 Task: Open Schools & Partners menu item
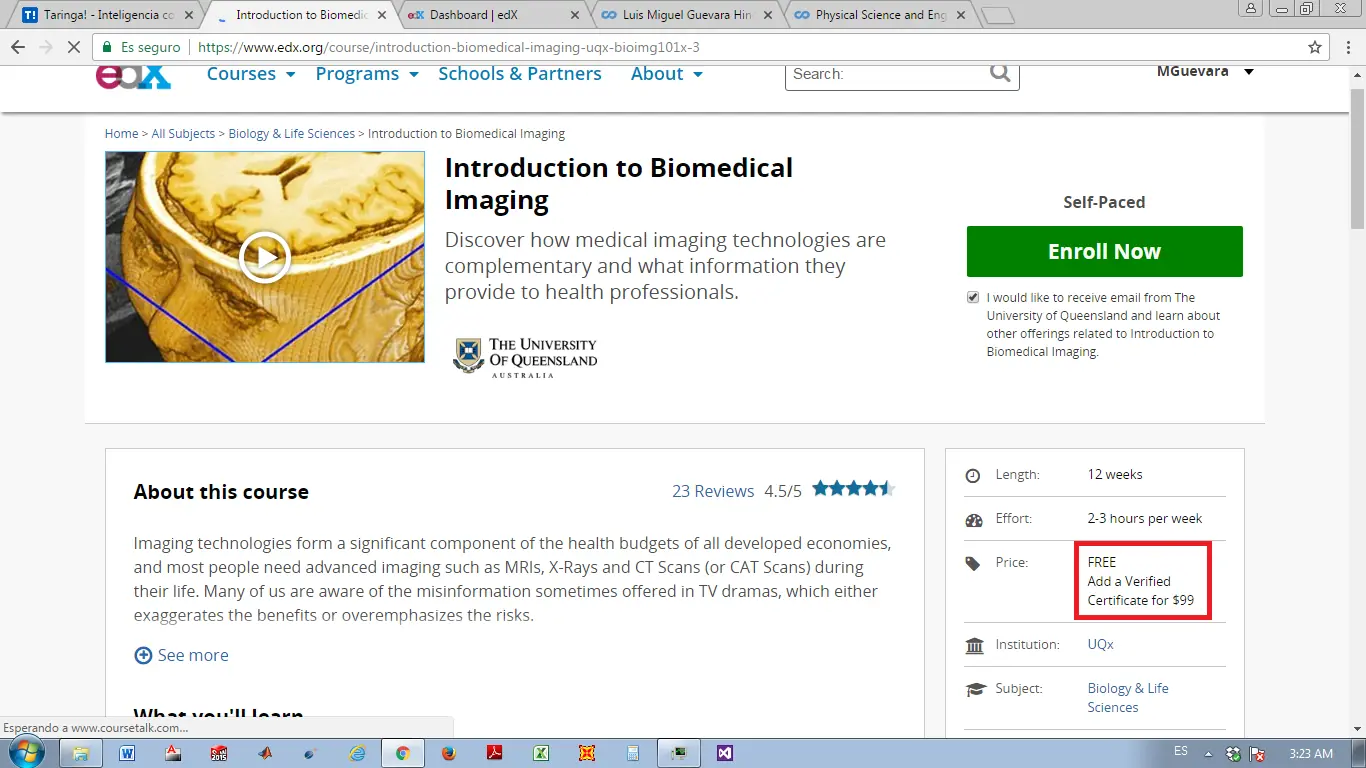click(520, 74)
